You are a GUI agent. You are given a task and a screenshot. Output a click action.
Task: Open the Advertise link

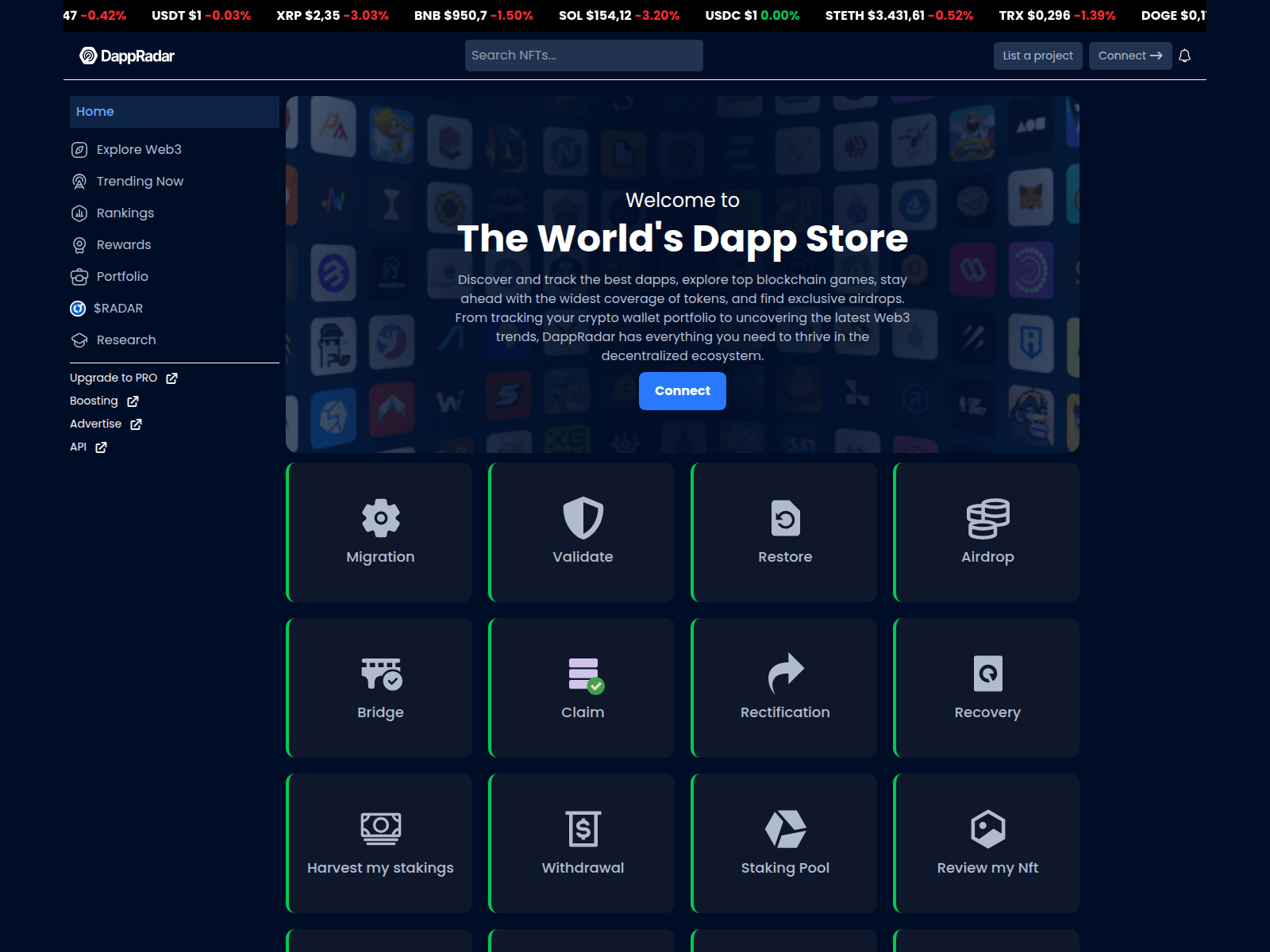coord(96,424)
